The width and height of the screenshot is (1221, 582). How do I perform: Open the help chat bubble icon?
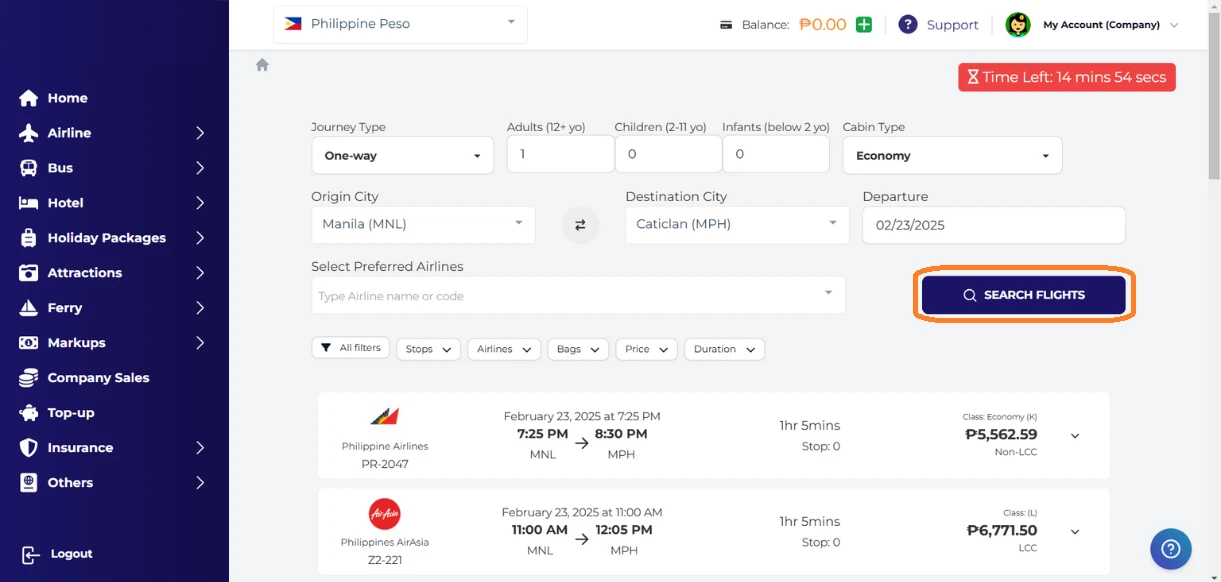coord(1170,548)
